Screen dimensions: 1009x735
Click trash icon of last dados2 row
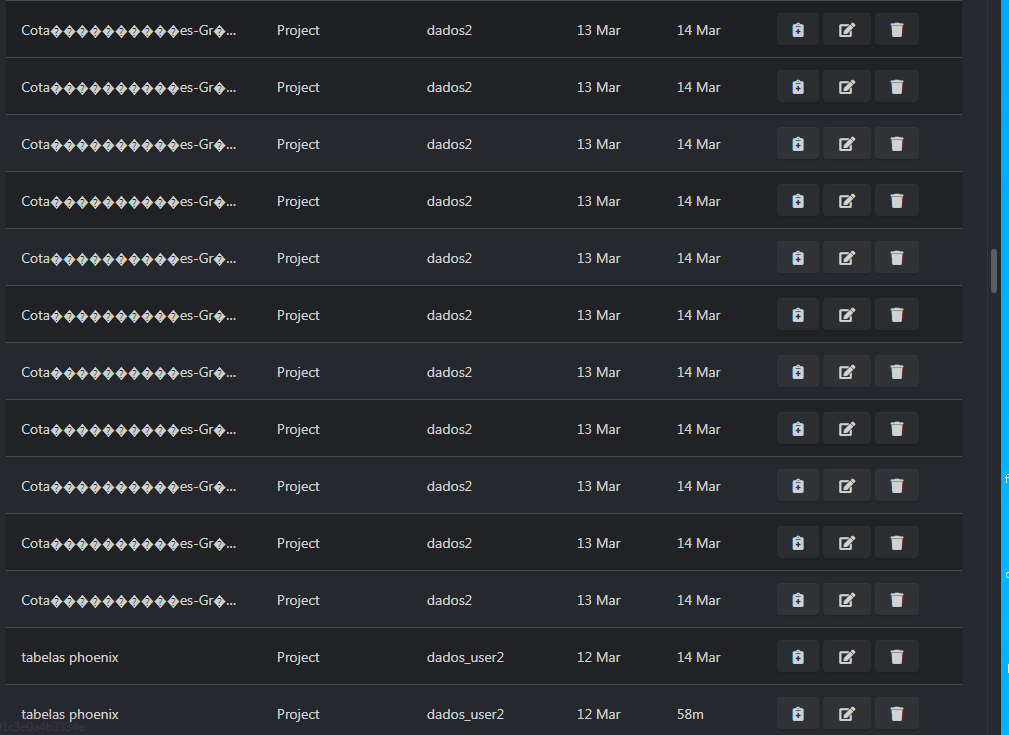[896, 600]
